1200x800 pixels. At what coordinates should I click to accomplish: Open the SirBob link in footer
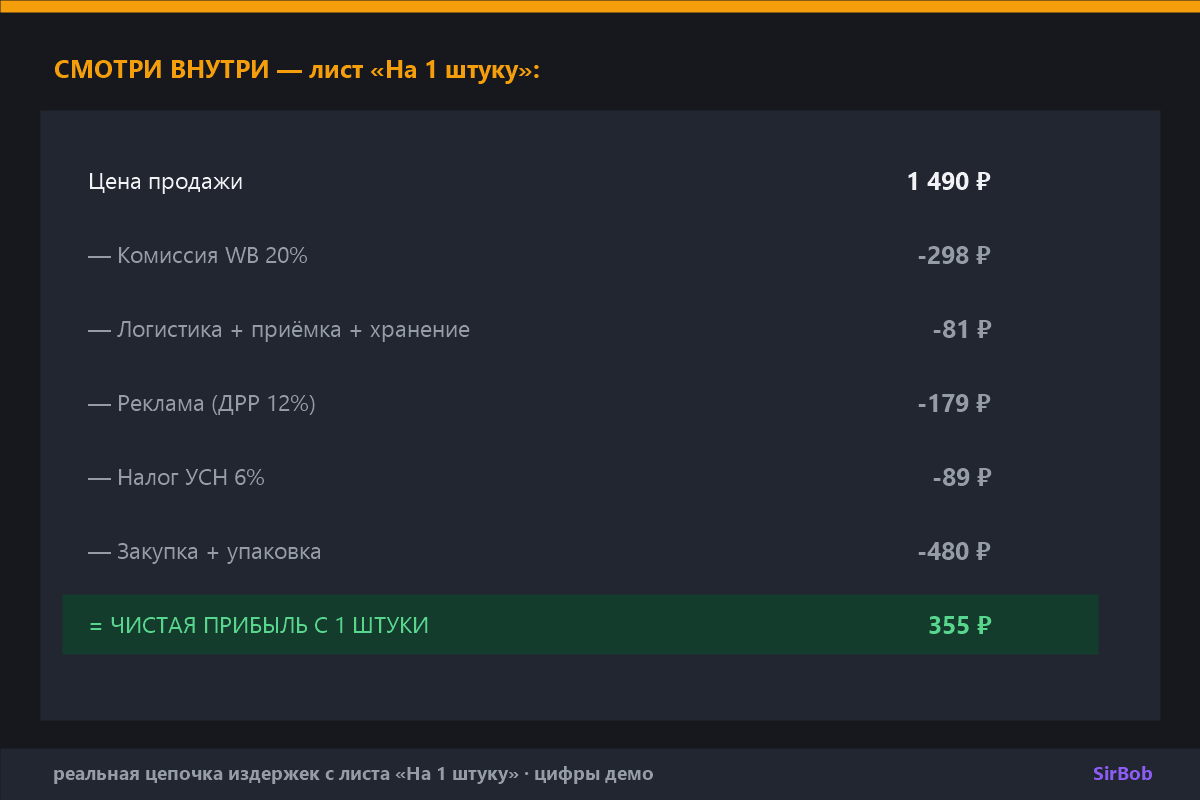[1122, 774]
